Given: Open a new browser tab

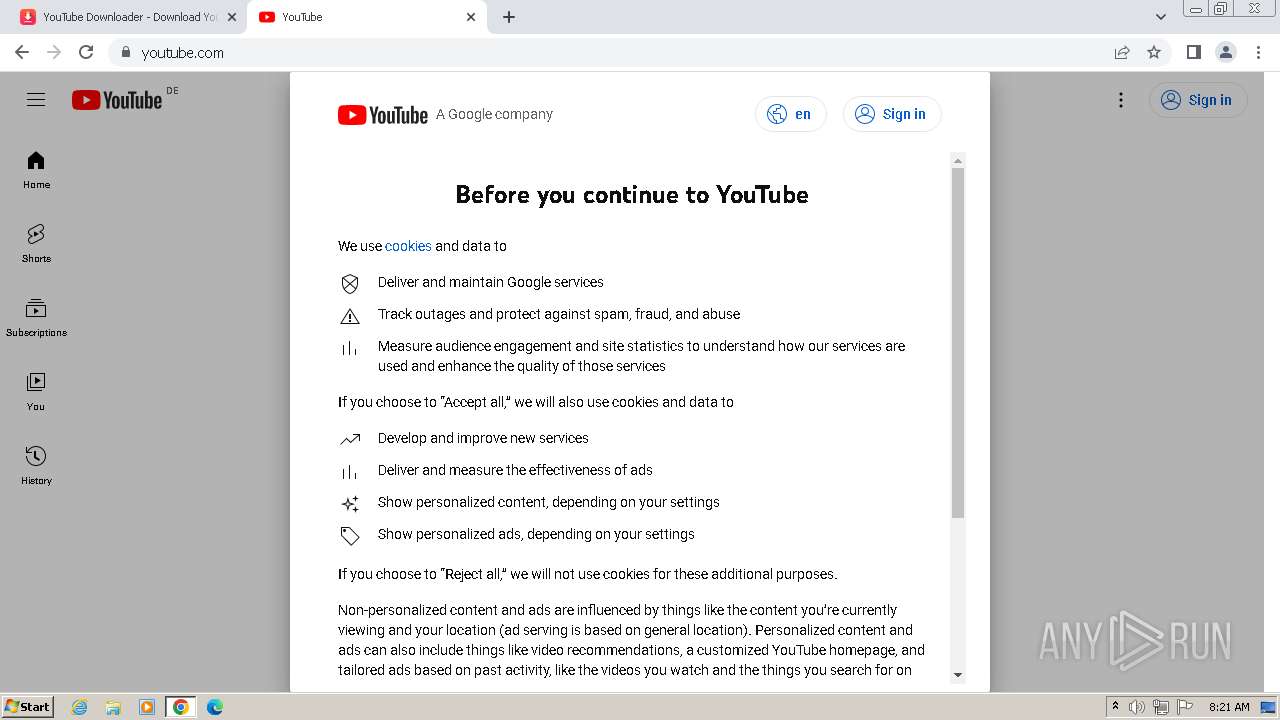Looking at the screenshot, I should click(x=509, y=17).
